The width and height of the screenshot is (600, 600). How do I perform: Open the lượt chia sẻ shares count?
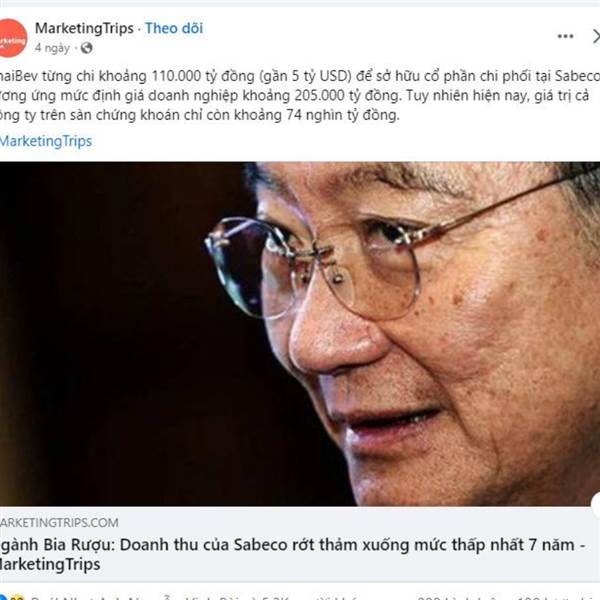click(557, 597)
